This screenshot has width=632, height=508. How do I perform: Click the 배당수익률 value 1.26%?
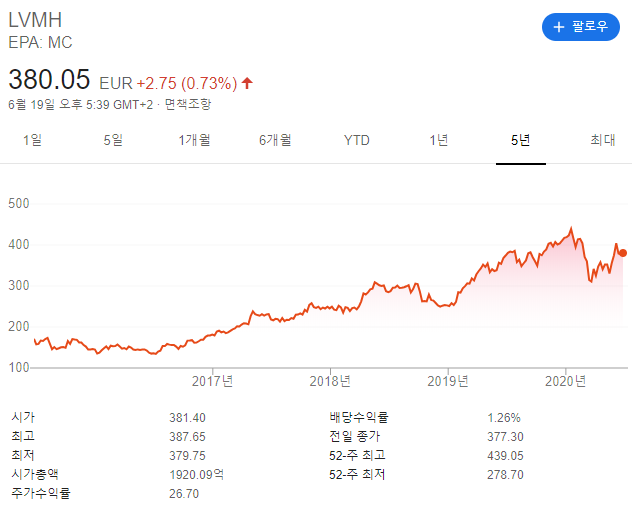(504, 418)
